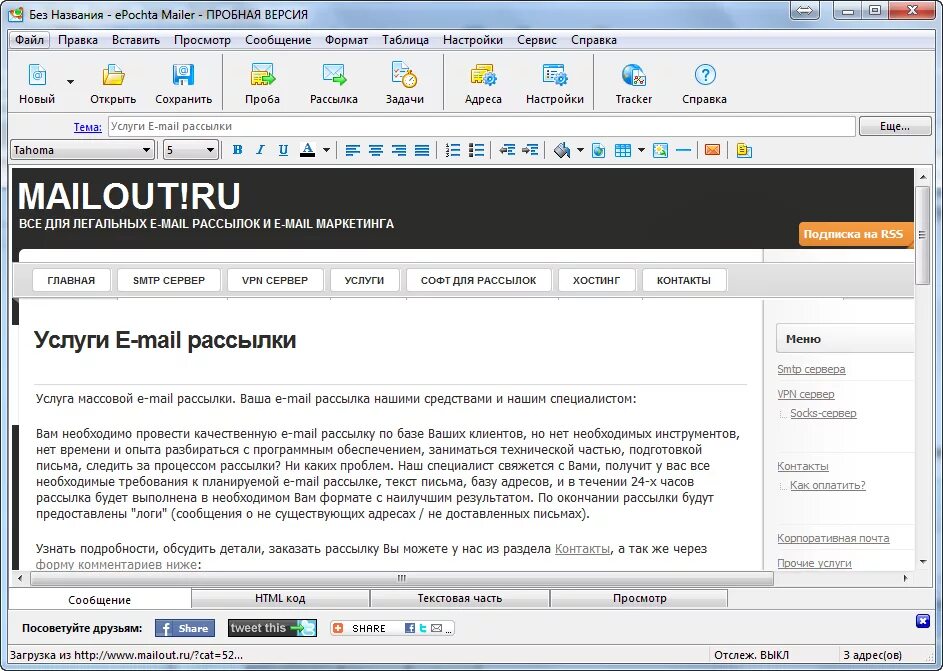Insert a horizontal line
The height and width of the screenshot is (671, 943).
[x=684, y=150]
